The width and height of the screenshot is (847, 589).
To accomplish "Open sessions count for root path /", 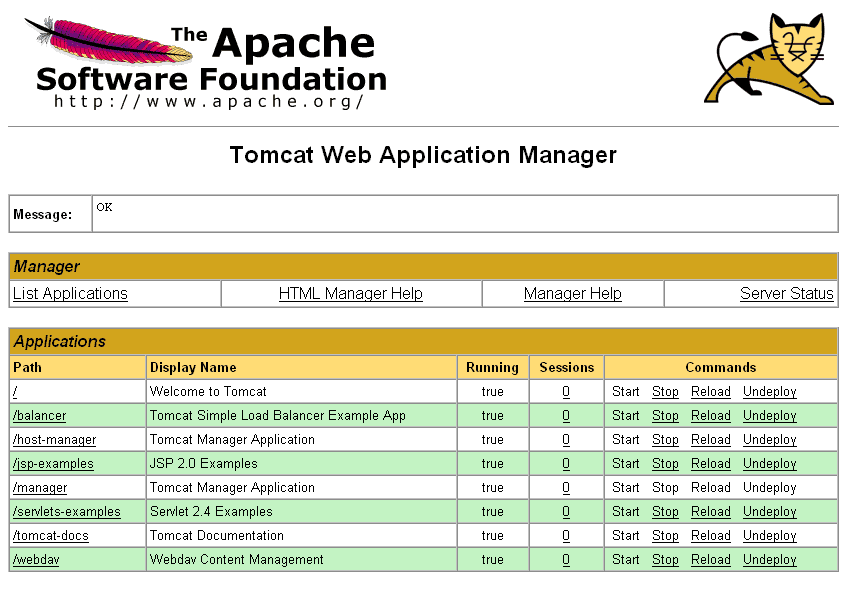I will click(x=566, y=392).
